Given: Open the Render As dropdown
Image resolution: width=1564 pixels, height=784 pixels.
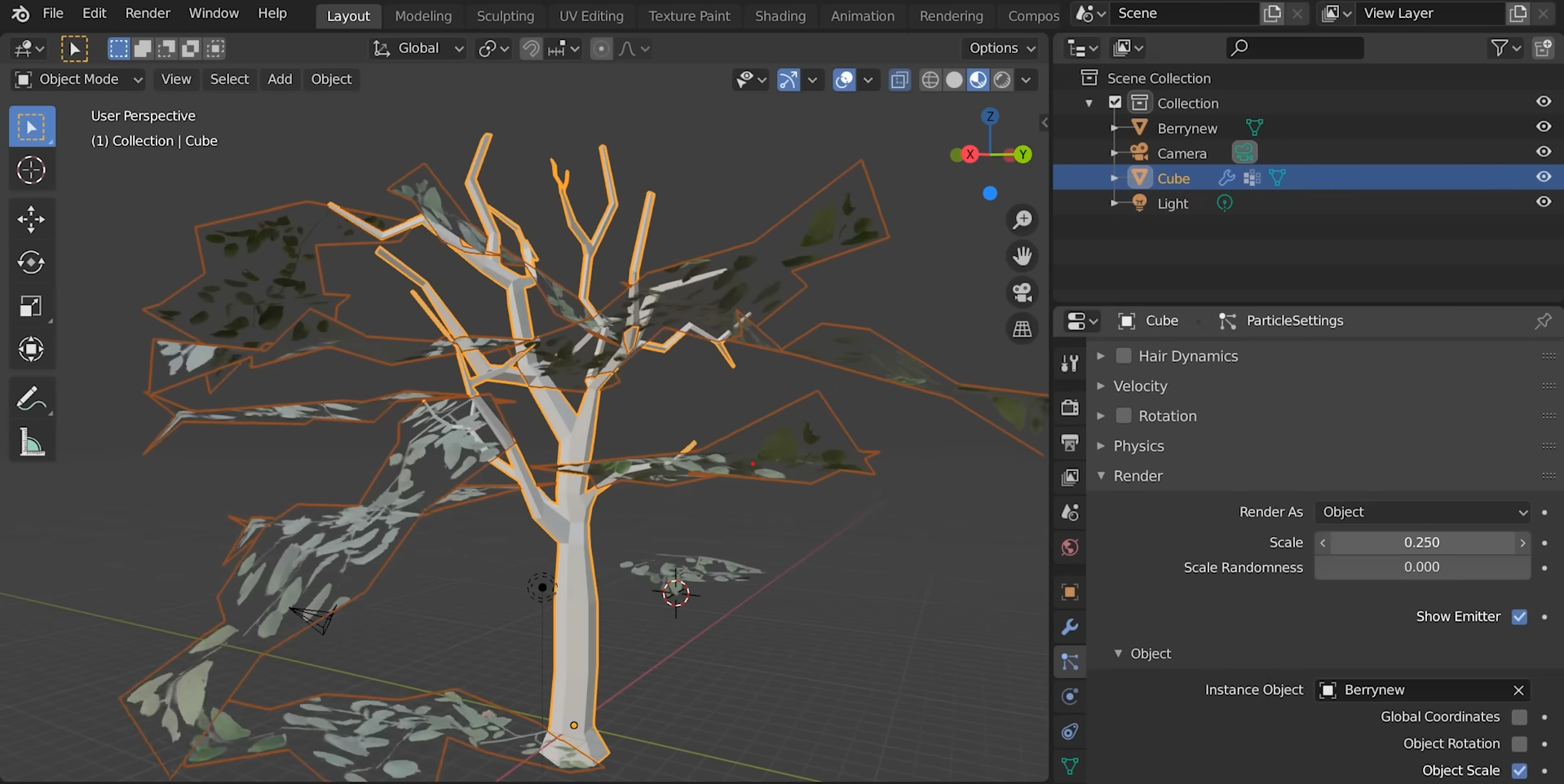Looking at the screenshot, I should [1422, 512].
